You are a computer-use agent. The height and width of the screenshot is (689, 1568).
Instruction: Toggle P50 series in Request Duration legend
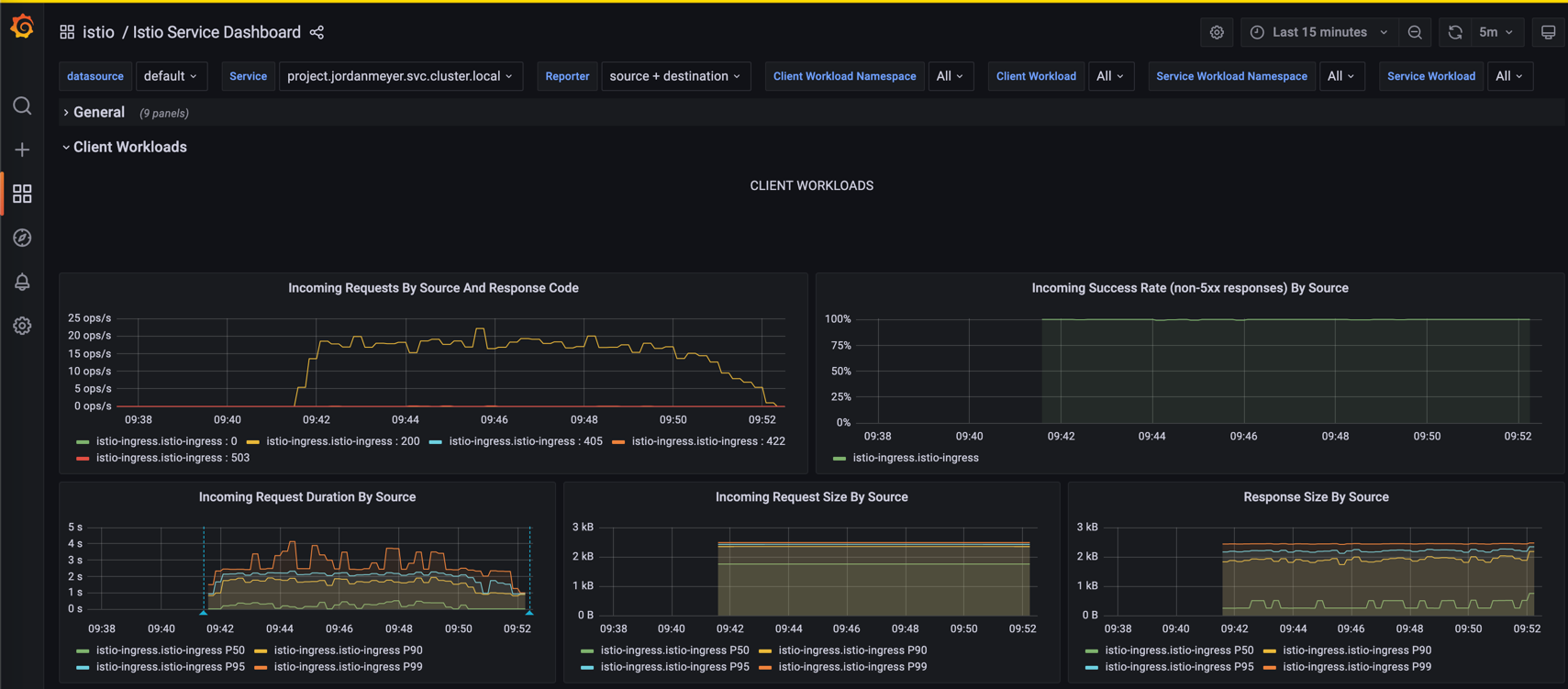click(x=171, y=650)
